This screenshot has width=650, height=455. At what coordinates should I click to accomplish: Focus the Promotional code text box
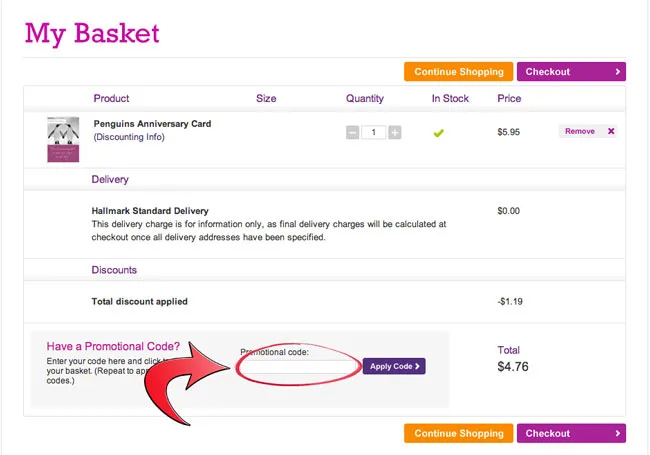pyautogui.click(x=298, y=367)
